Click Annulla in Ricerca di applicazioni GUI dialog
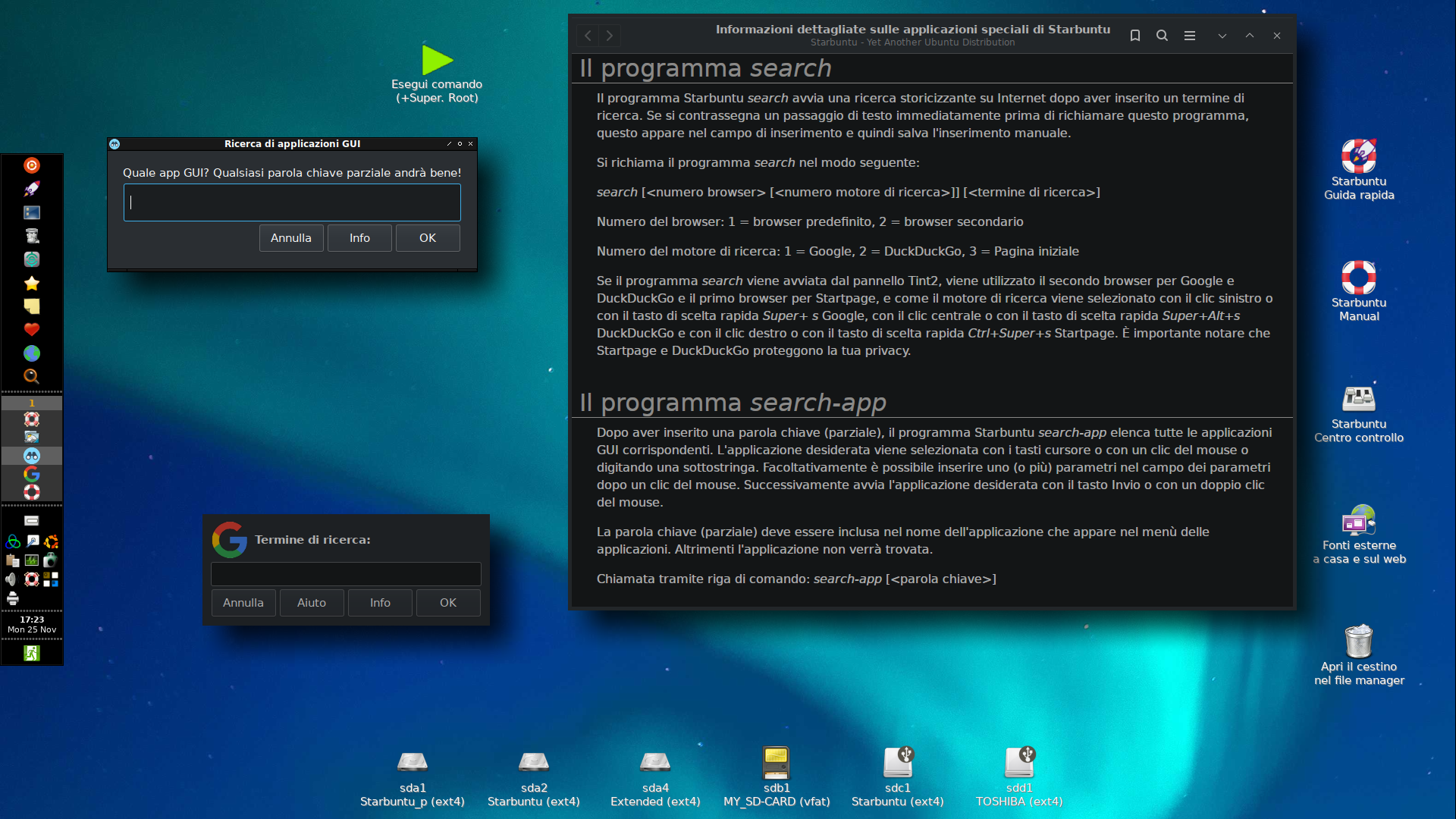This screenshot has height=819, width=1456. point(291,238)
